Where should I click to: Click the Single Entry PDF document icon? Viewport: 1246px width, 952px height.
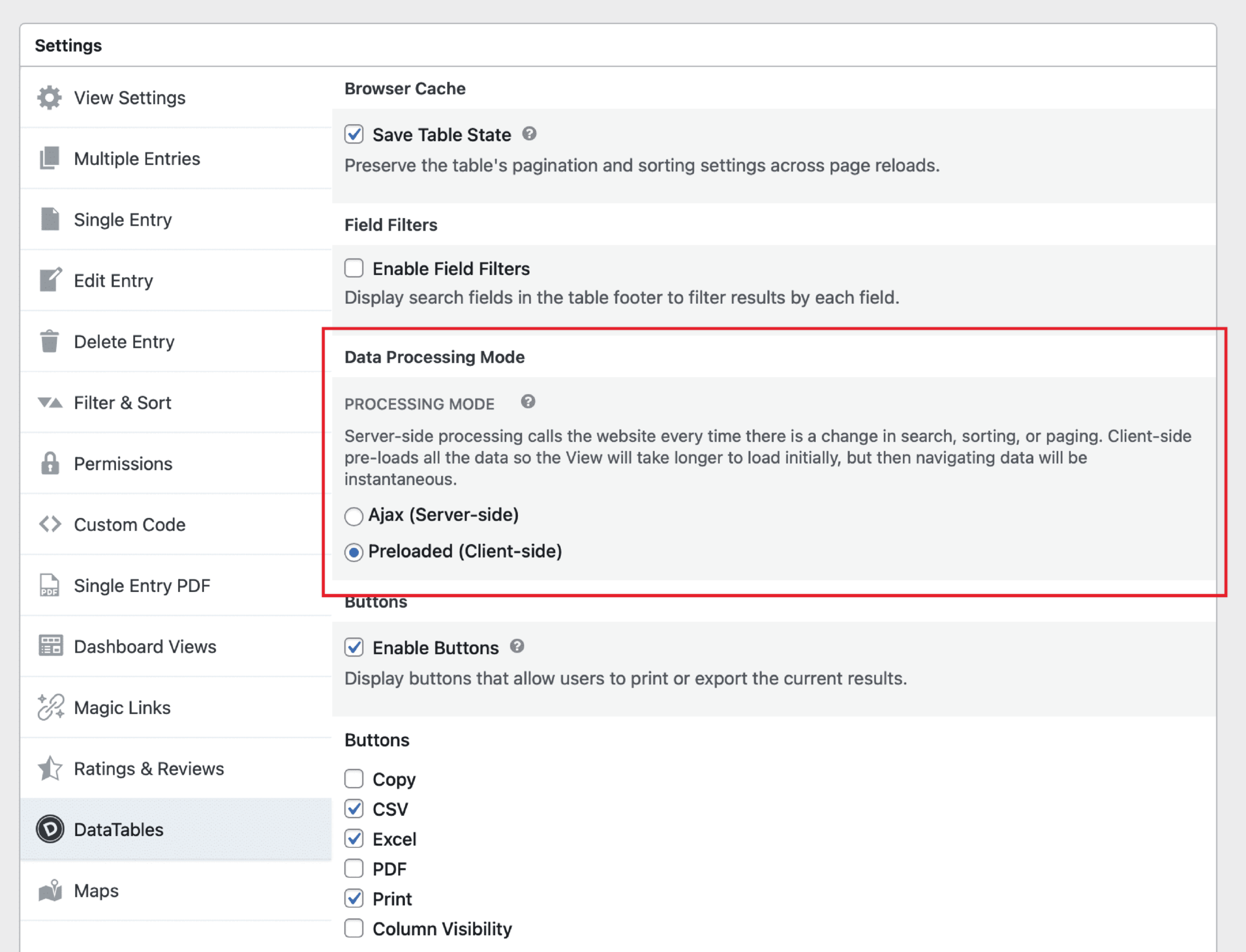click(50, 585)
